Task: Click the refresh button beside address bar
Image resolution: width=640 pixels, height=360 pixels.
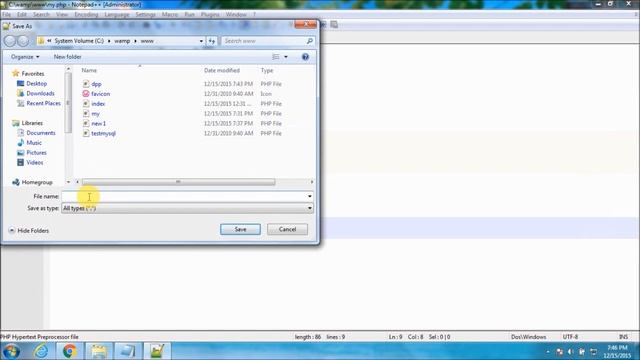Action: click(212, 41)
